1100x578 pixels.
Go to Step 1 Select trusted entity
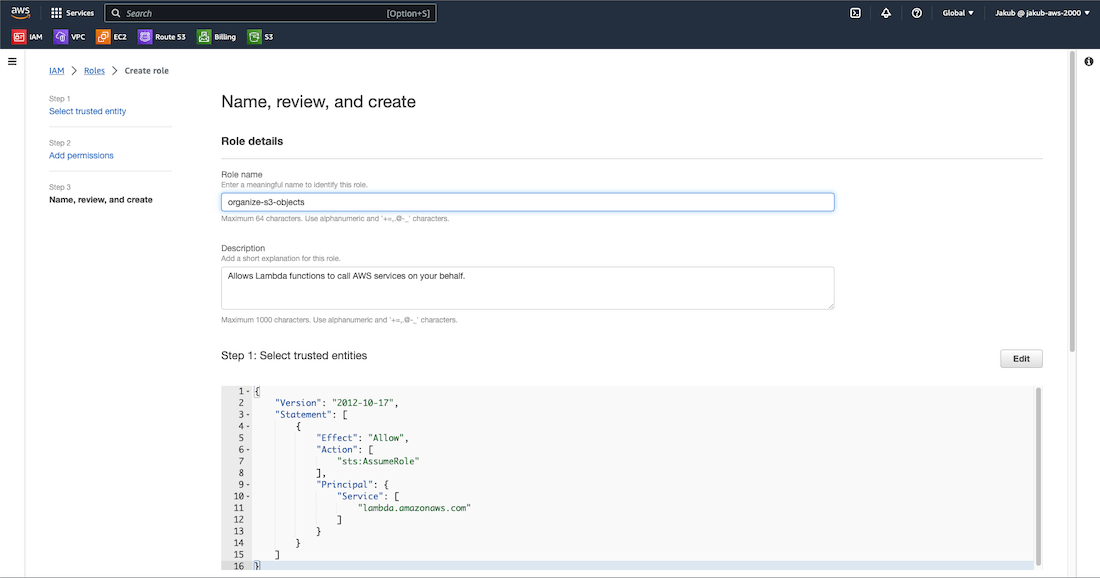pos(88,111)
